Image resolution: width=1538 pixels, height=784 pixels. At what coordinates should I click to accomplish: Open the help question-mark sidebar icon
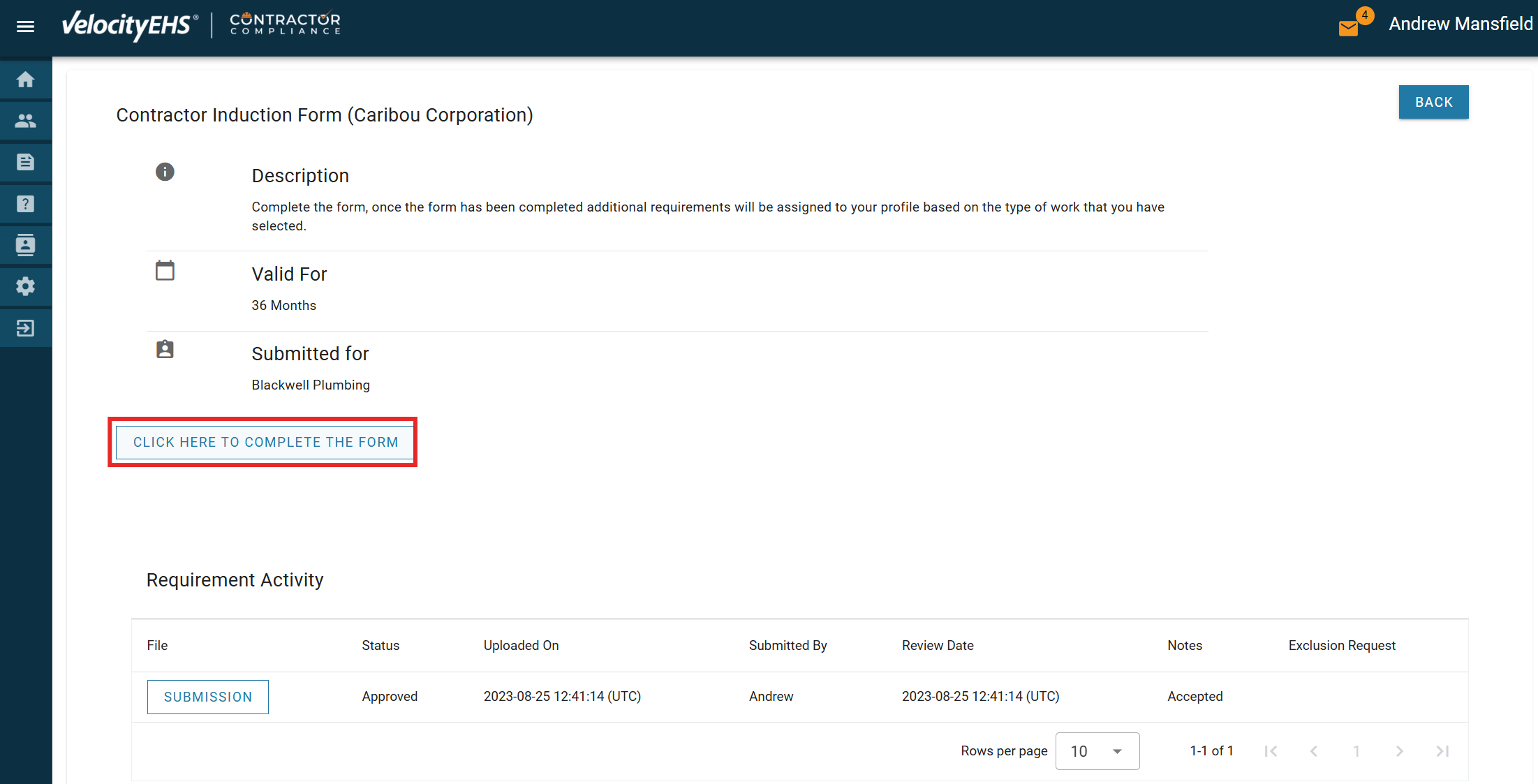25,204
